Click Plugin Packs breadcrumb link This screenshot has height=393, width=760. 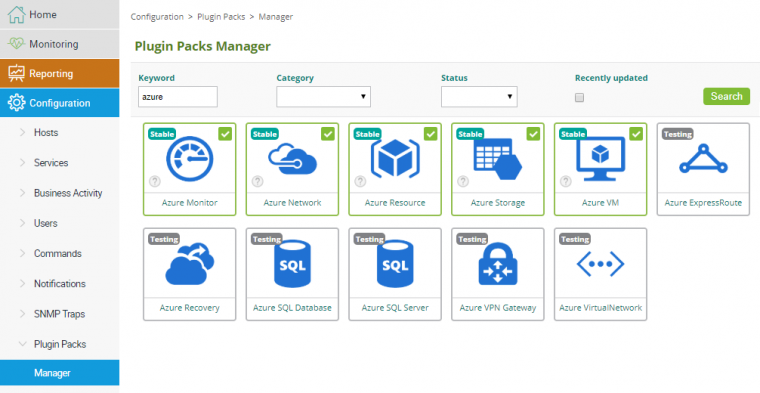pyautogui.click(x=221, y=16)
